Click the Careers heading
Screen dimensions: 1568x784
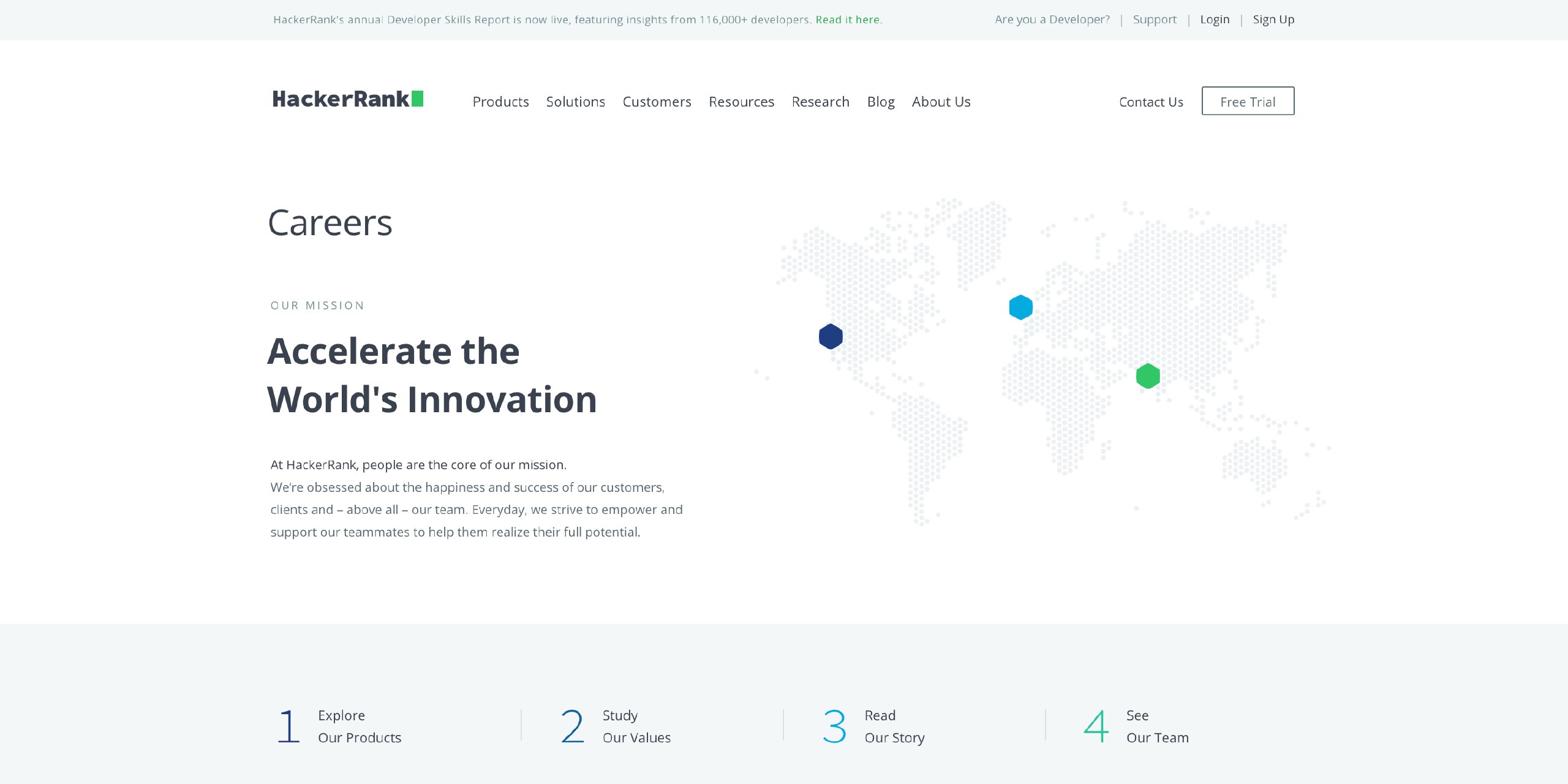click(x=330, y=223)
